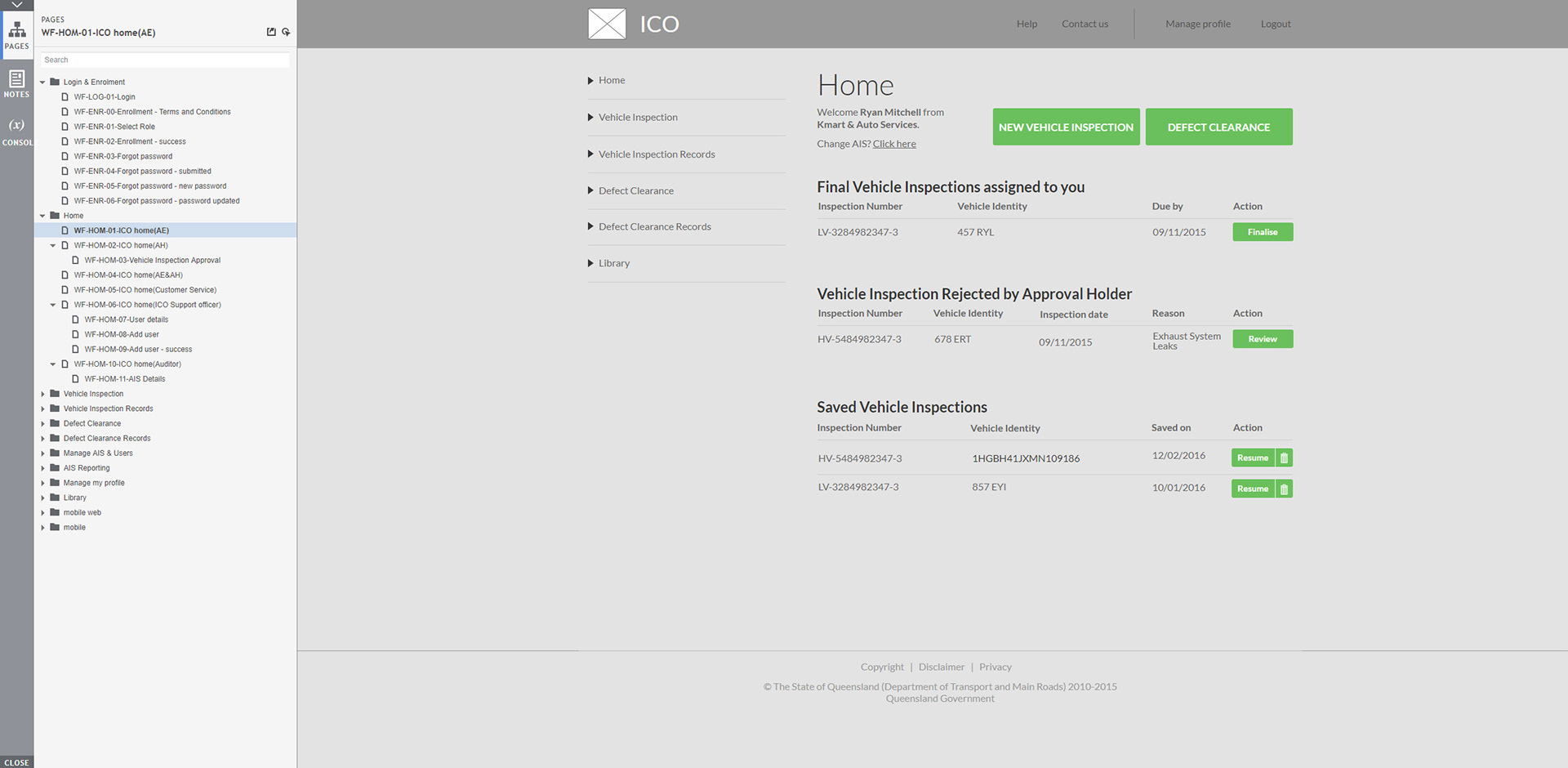Select WF-HOM-05-ICO home(Customer Service) page
This screenshot has width=1568, height=768.
145,290
